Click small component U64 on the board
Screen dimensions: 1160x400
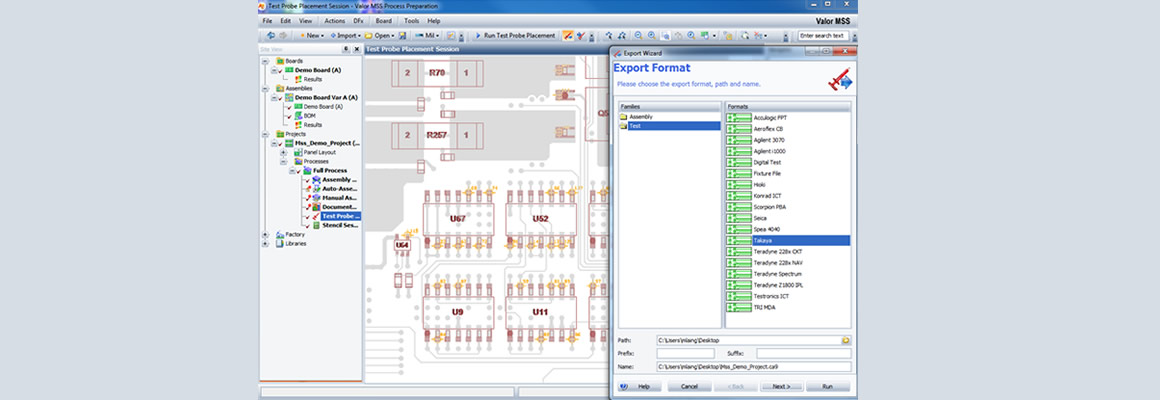[402, 245]
